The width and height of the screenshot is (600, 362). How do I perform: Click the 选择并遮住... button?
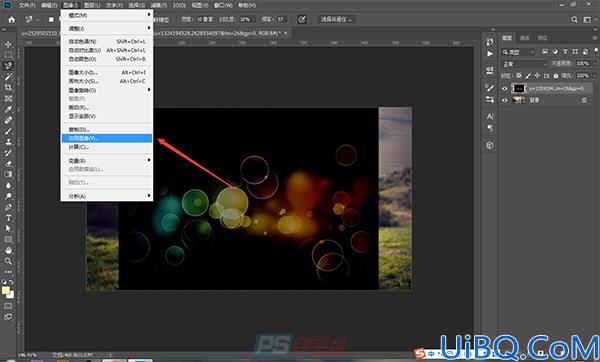point(336,19)
